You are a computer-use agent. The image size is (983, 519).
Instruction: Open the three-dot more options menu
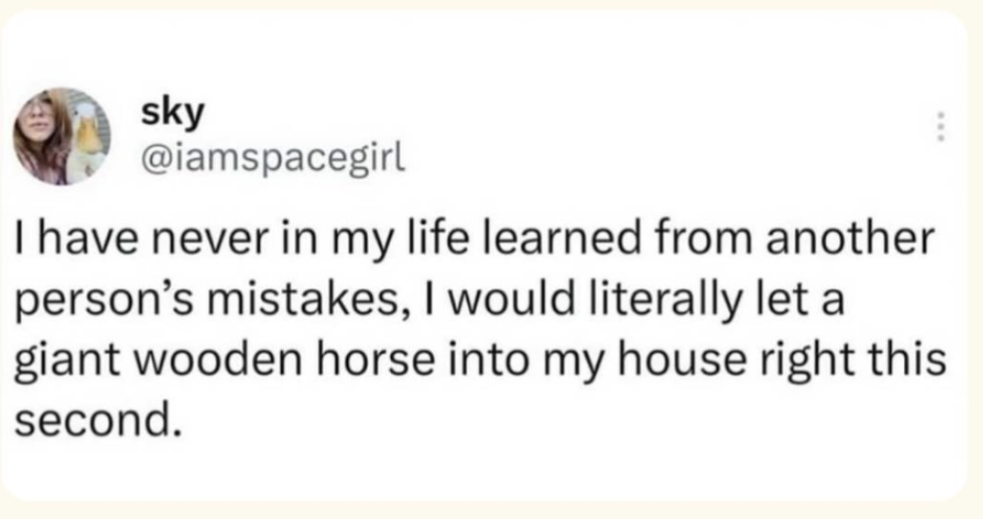(940, 127)
